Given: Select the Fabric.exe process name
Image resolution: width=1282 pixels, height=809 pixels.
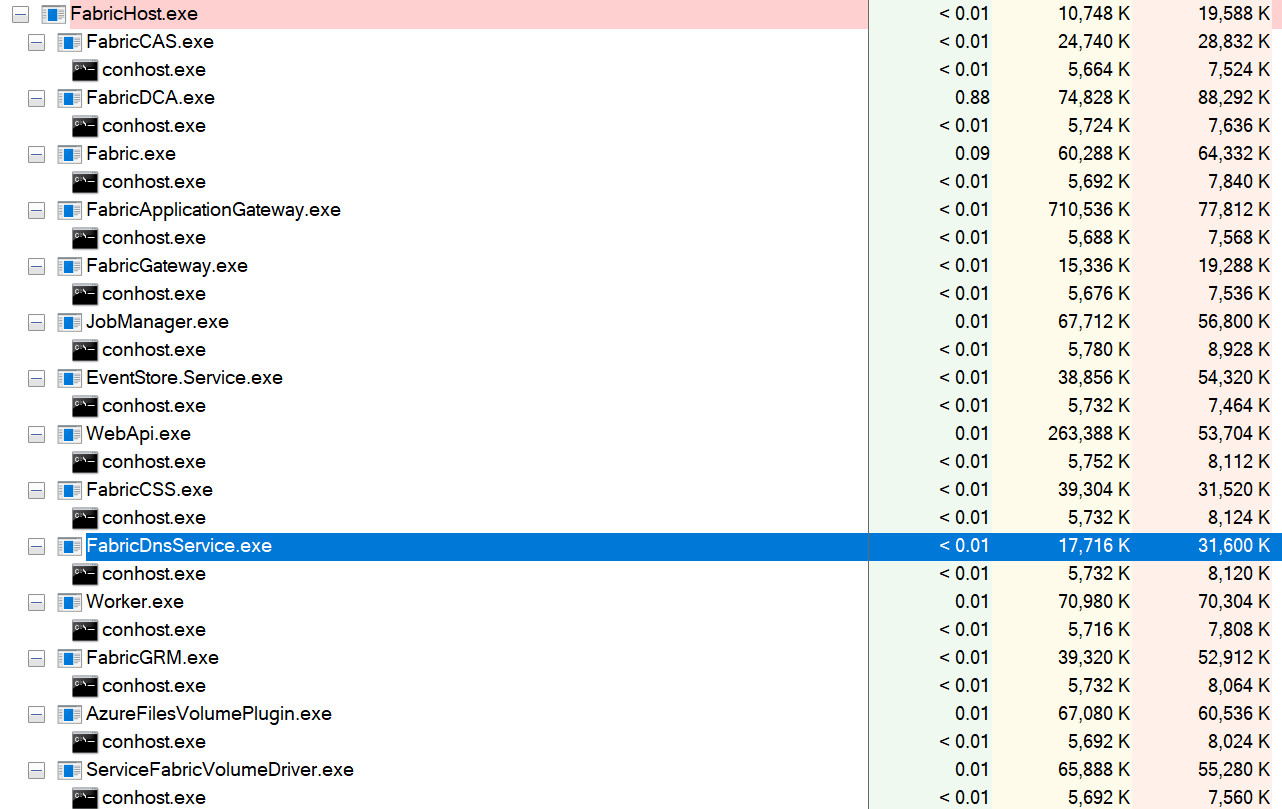Looking at the screenshot, I should (131, 154).
